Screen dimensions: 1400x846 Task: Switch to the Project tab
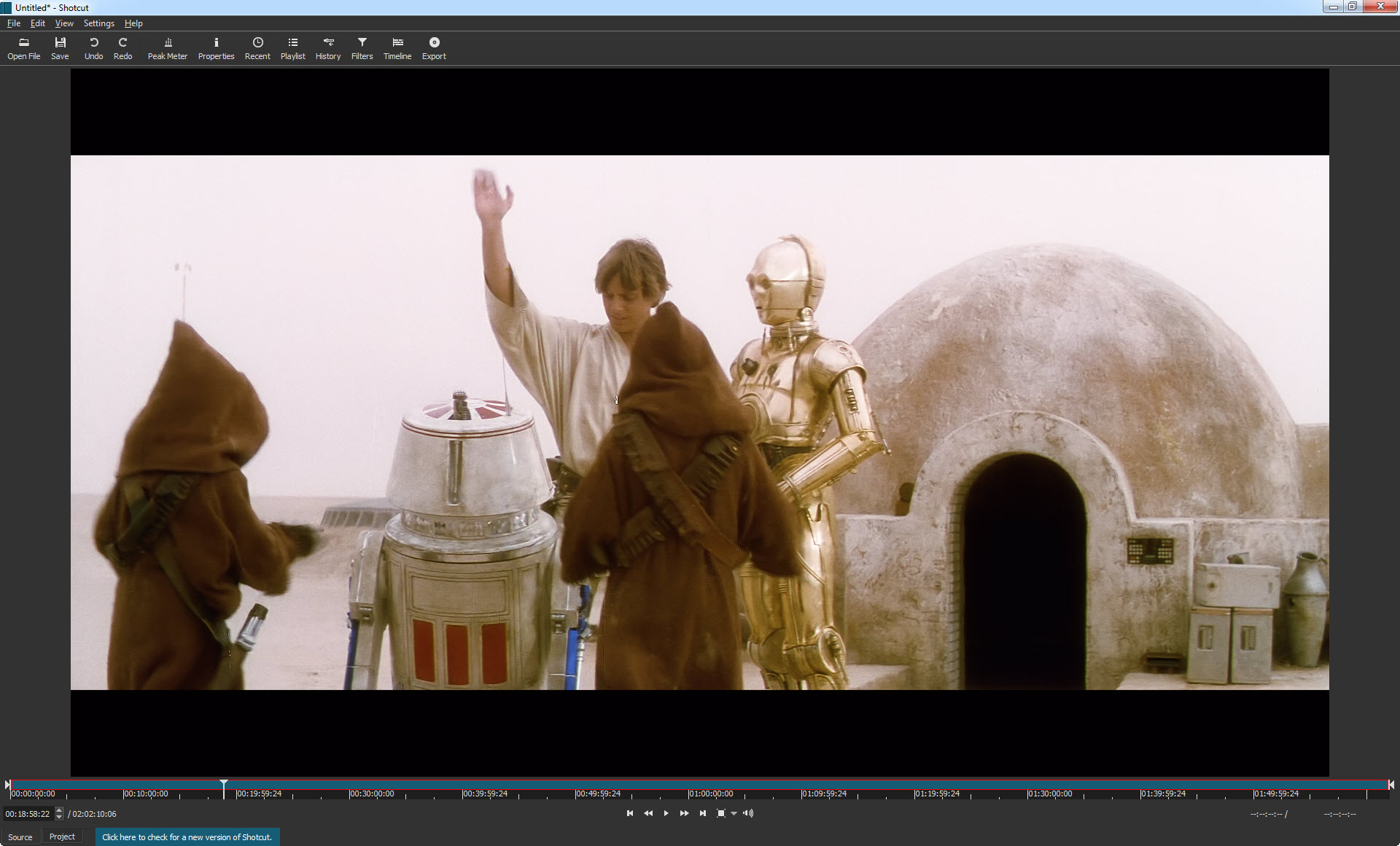[62, 837]
